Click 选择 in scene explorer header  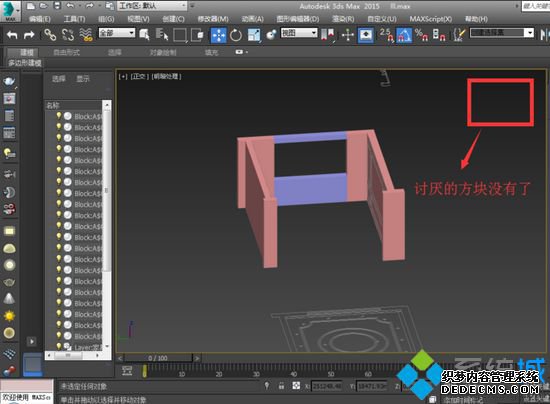(x=59, y=79)
